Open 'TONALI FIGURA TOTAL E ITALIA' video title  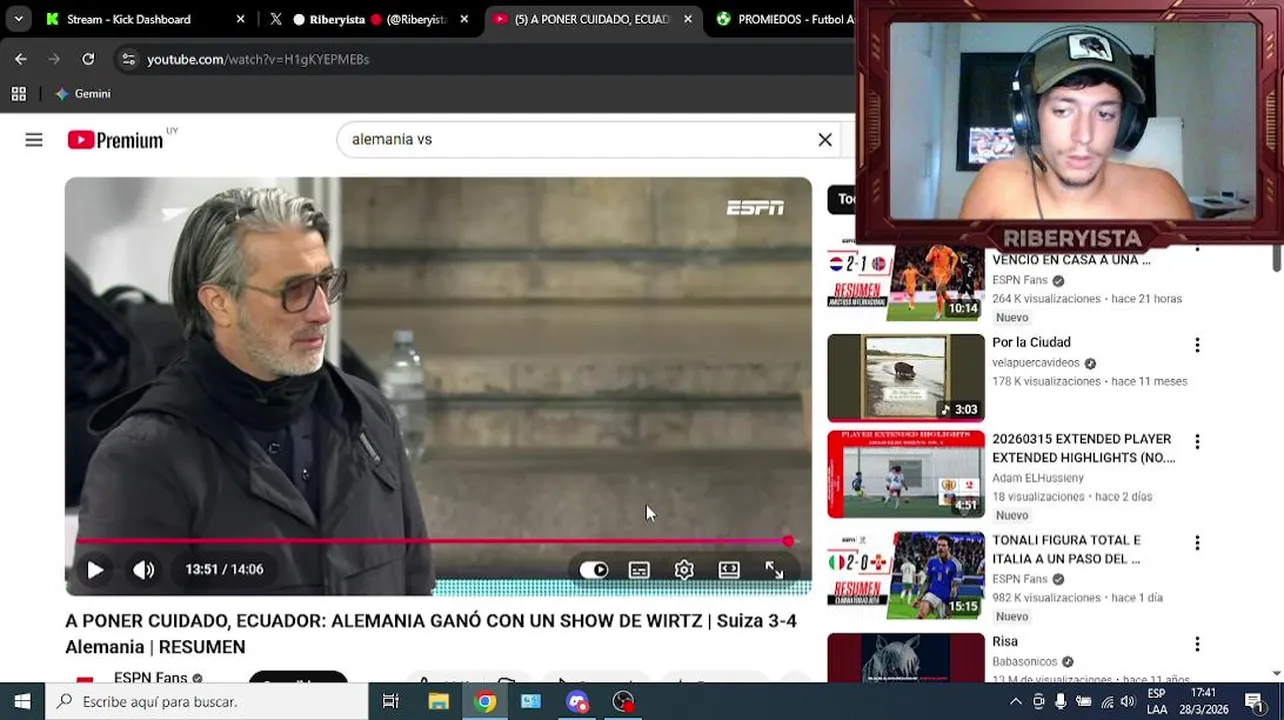[1066, 549]
